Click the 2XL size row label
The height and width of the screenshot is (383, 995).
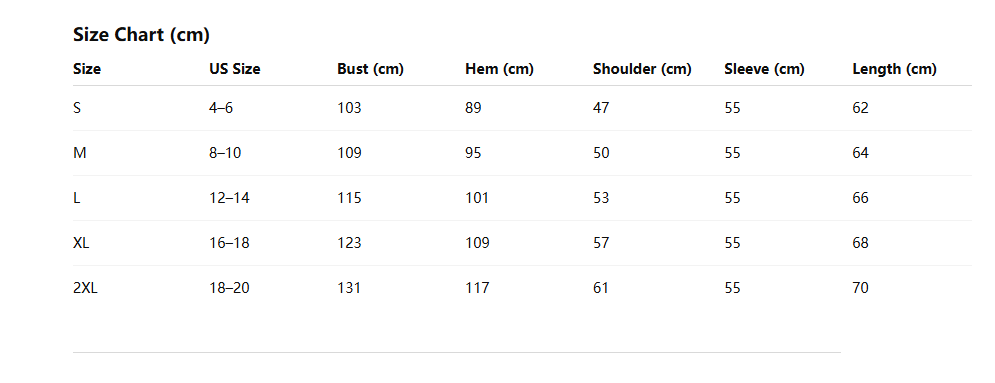85,288
